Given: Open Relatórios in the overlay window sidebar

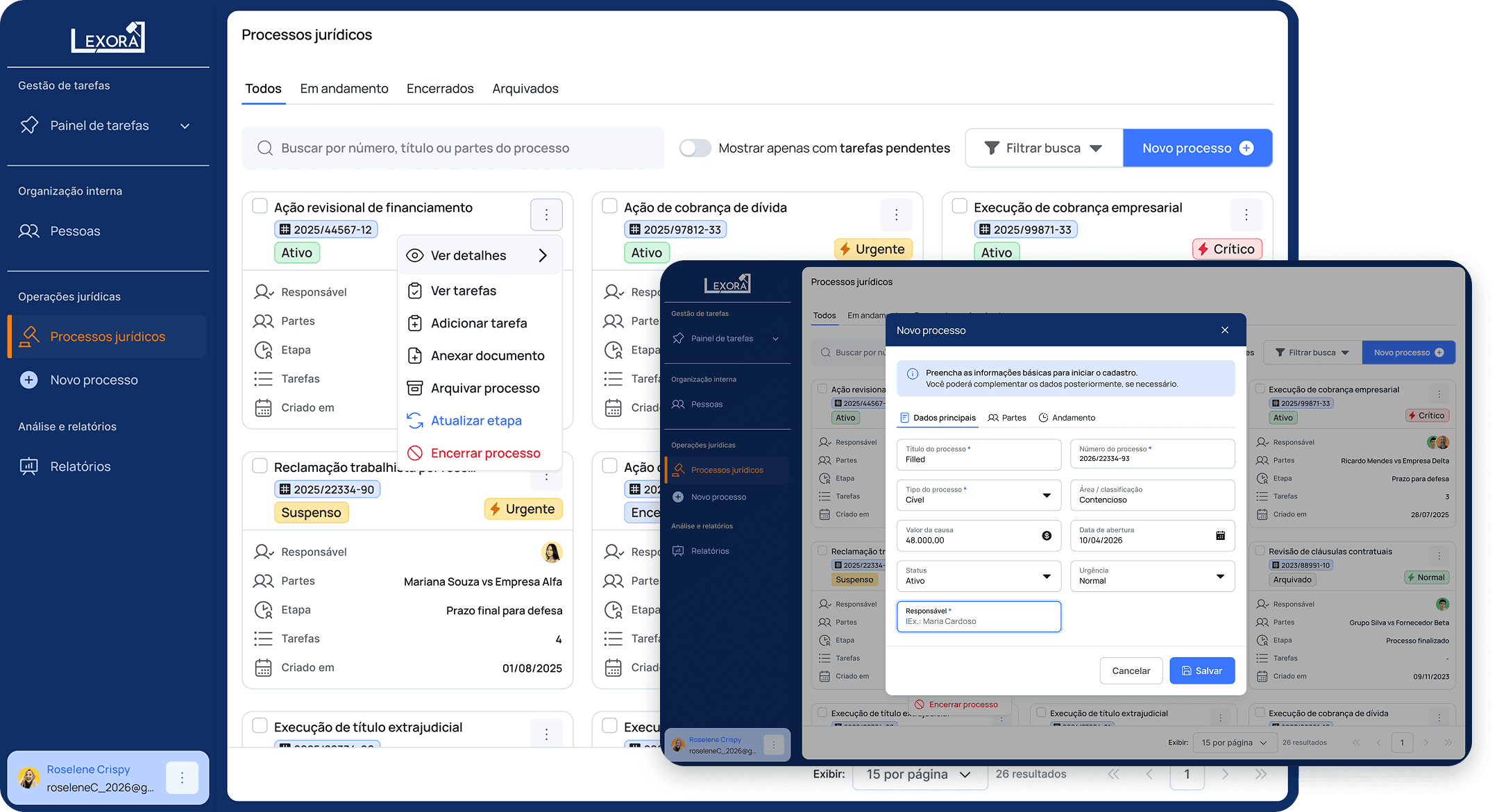Looking at the screenshot, I should [700, 551].
